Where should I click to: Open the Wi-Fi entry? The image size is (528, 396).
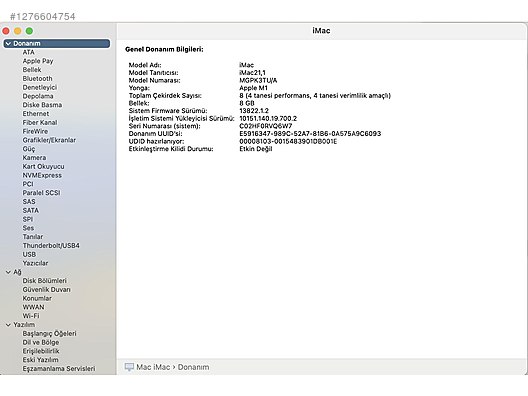(31, 316)
